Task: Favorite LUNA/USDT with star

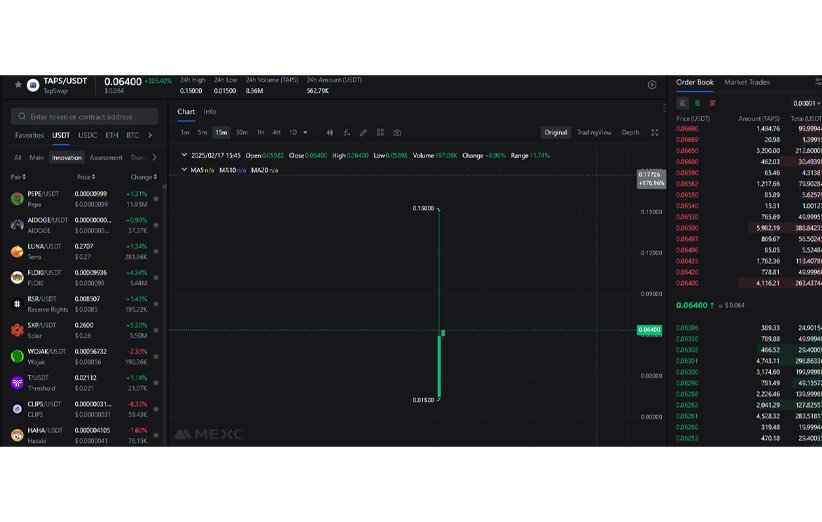Action: click(156, 252)
